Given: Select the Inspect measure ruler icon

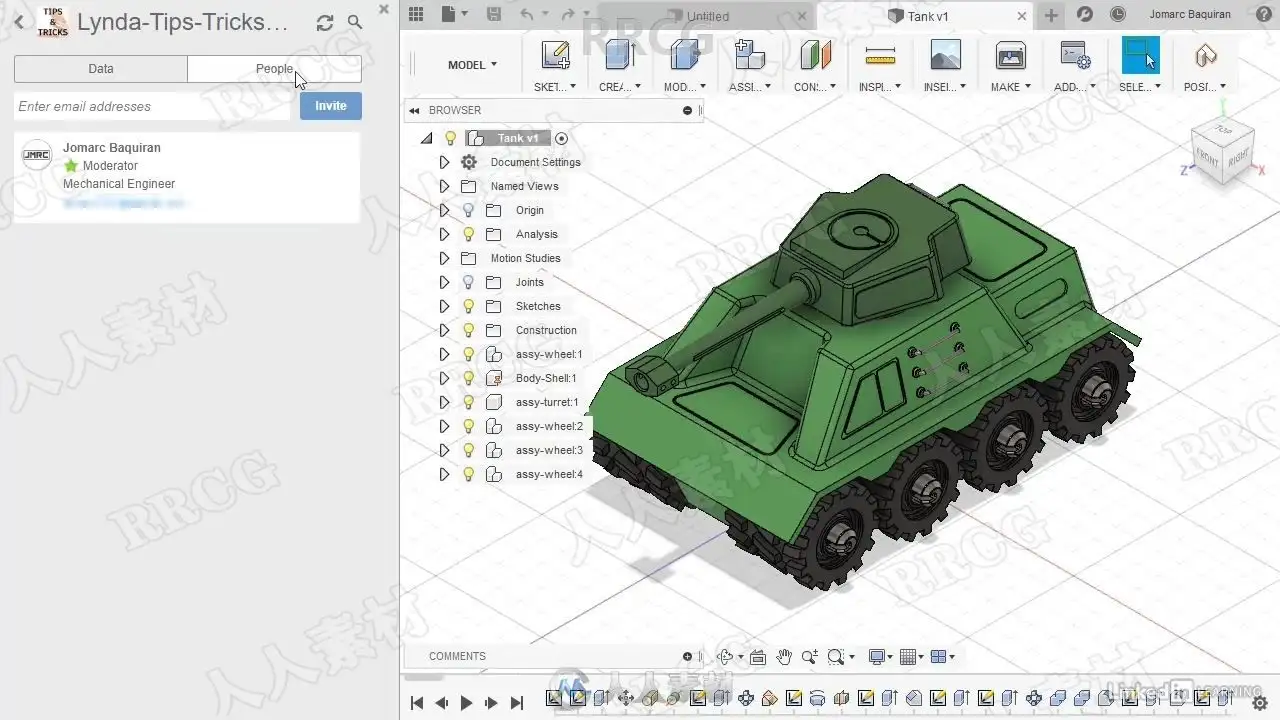Looking at the screenshot, I should (880, 55).
